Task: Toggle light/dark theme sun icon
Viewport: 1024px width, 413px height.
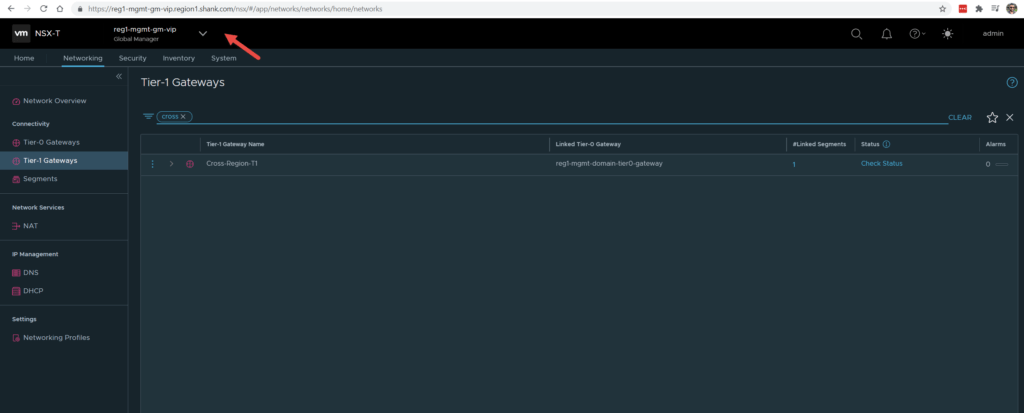Action: point(948,34)
